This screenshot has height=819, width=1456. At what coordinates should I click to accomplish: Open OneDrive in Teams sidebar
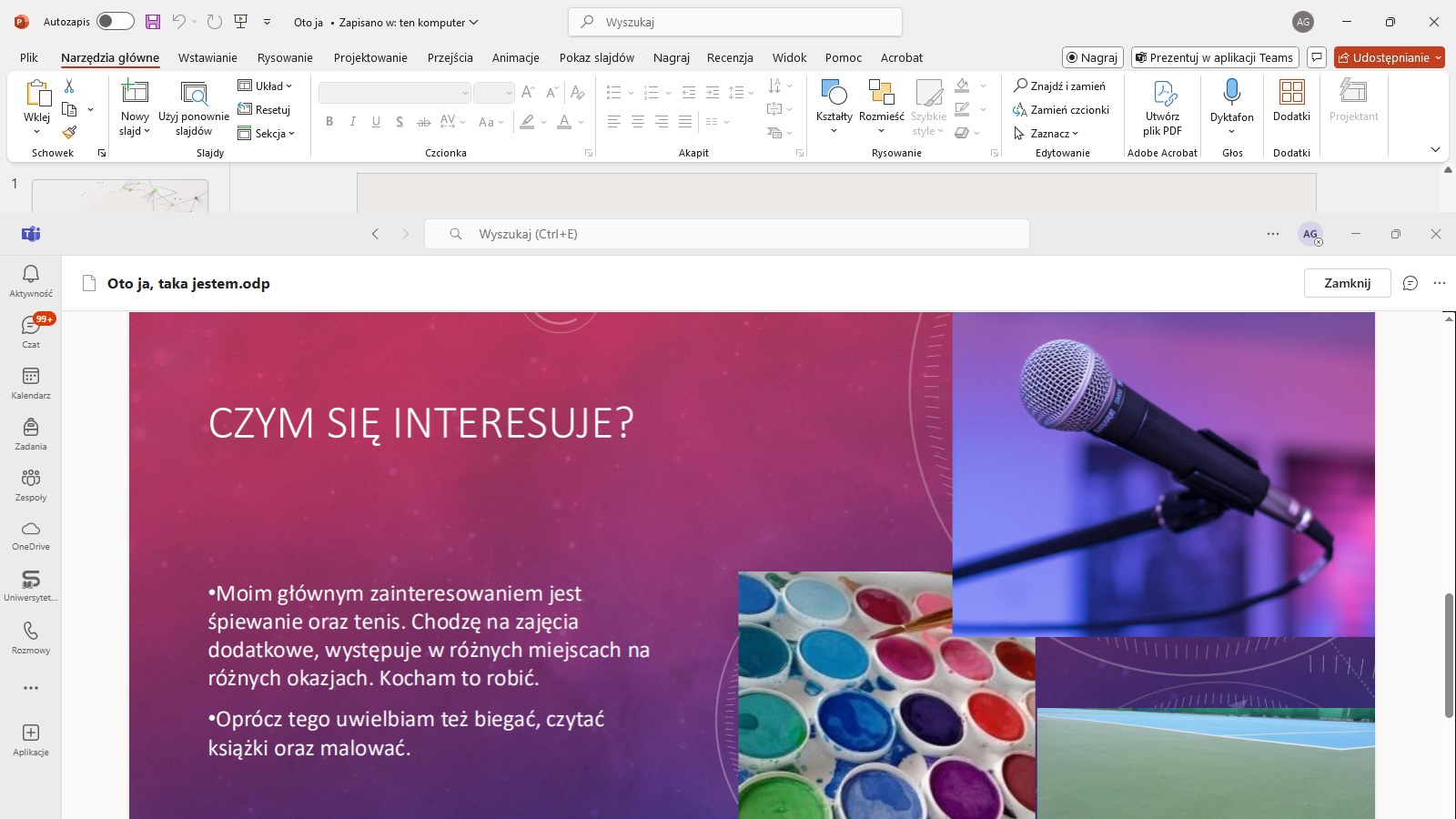pos(31,536)
